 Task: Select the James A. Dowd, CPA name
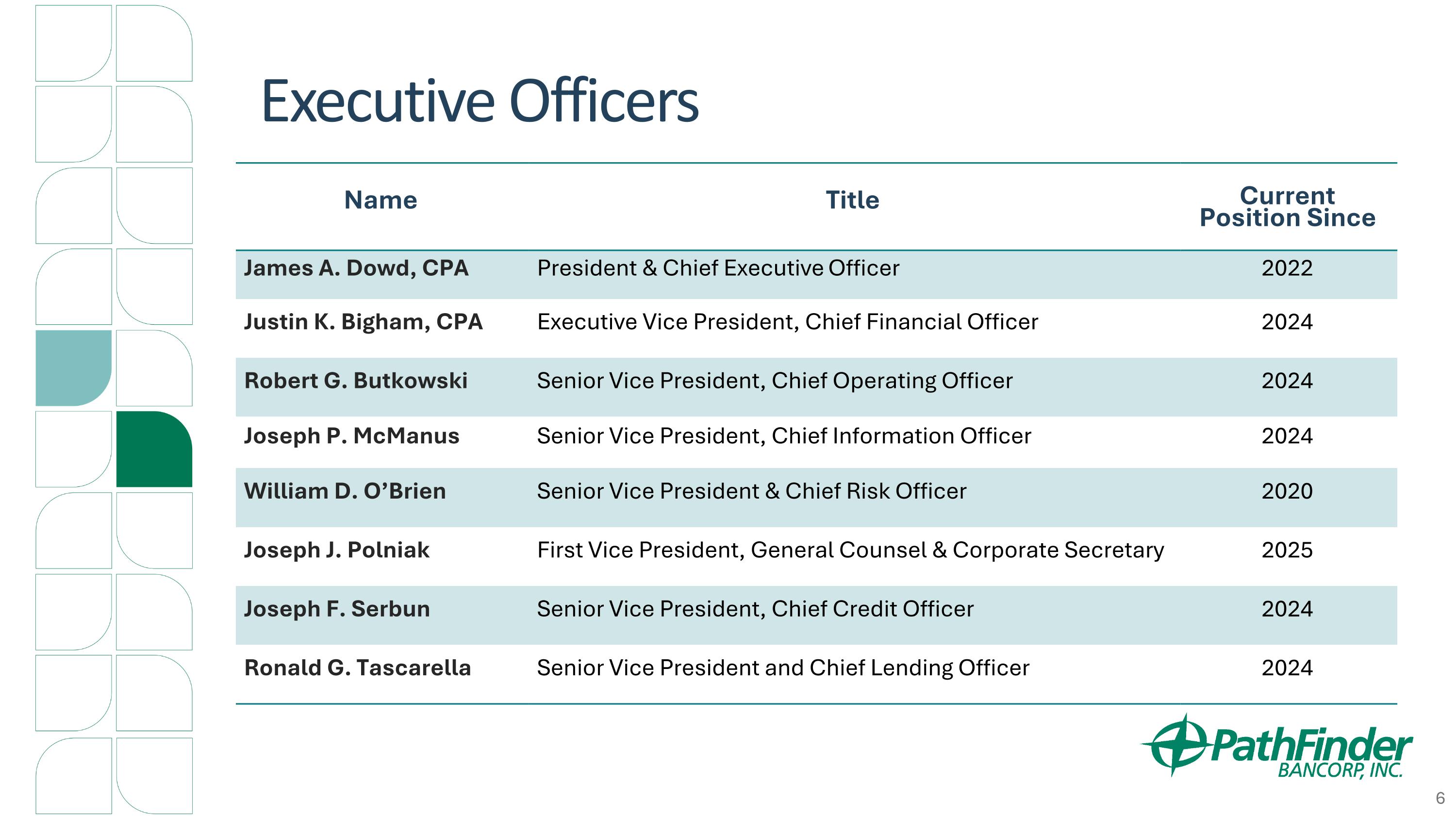click(356, 268)
